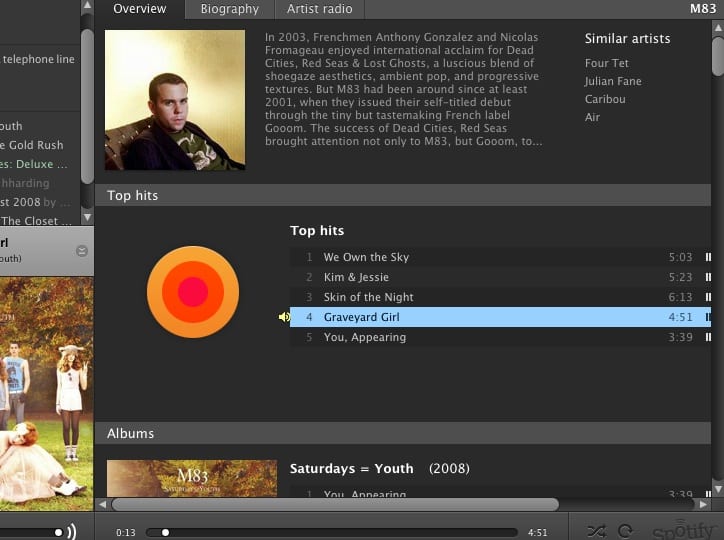Open similar artist Caribou

click(x=605, y=99)
